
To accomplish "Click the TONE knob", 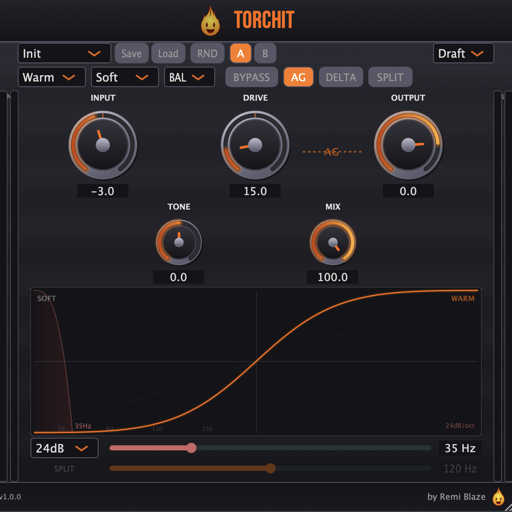I will [x=179, y=242].
